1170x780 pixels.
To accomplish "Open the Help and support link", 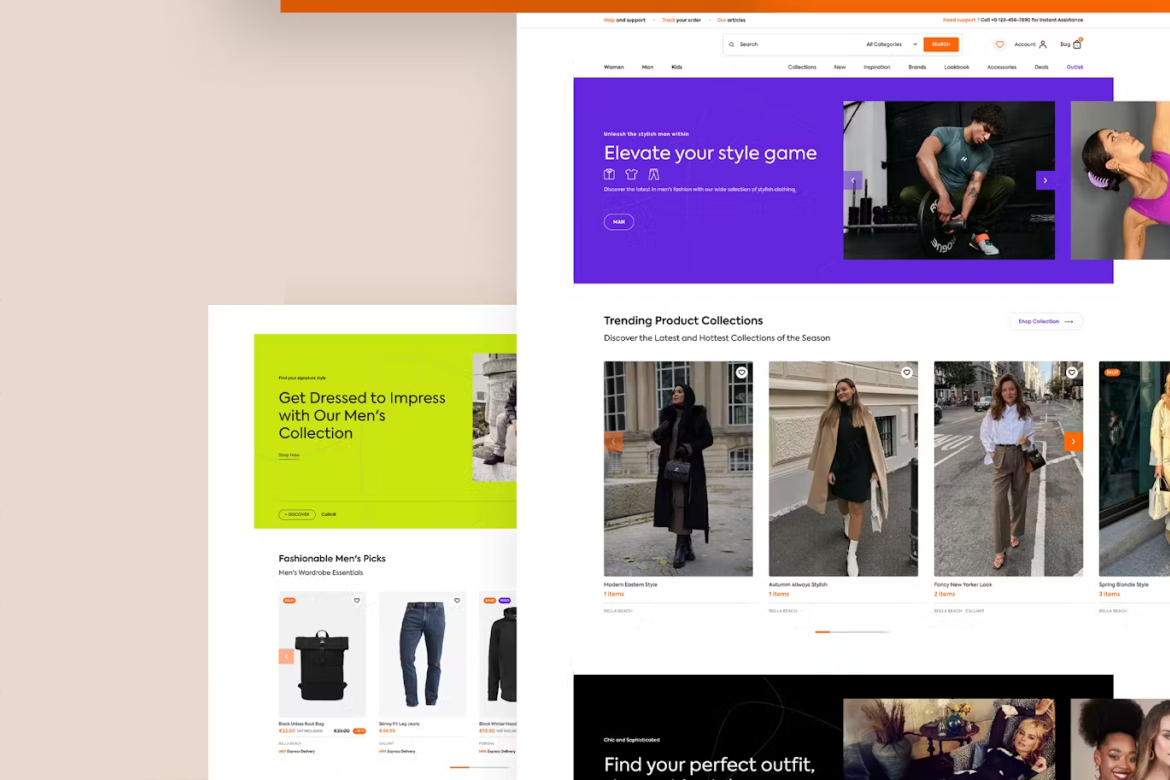I will point(625,20).
